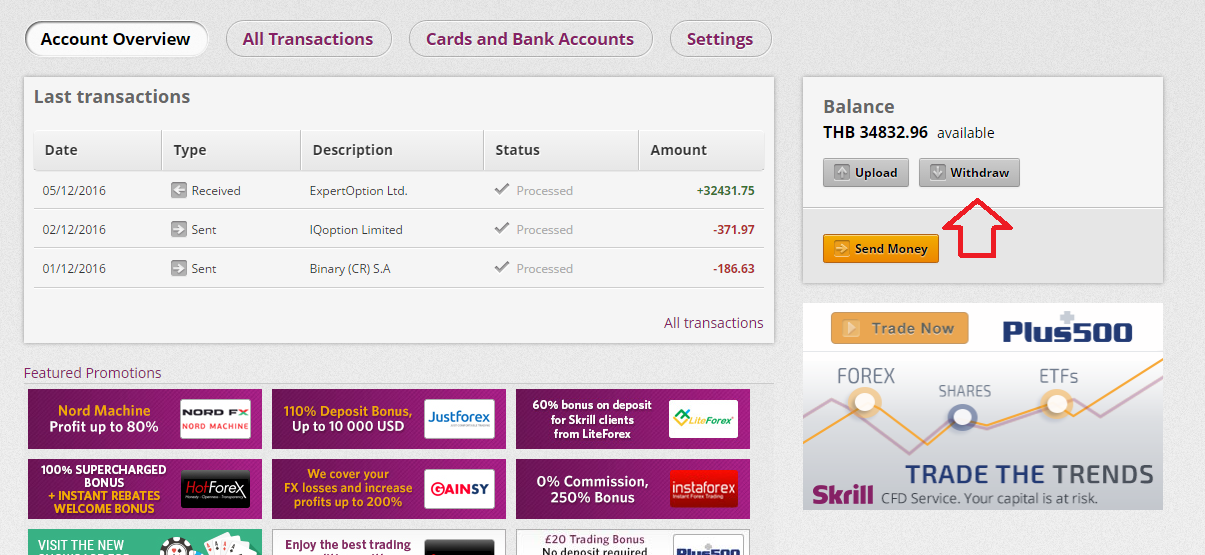
Task: Click the Sent arrow icon for Binary (CR) S.A
Action: point(179,268)
